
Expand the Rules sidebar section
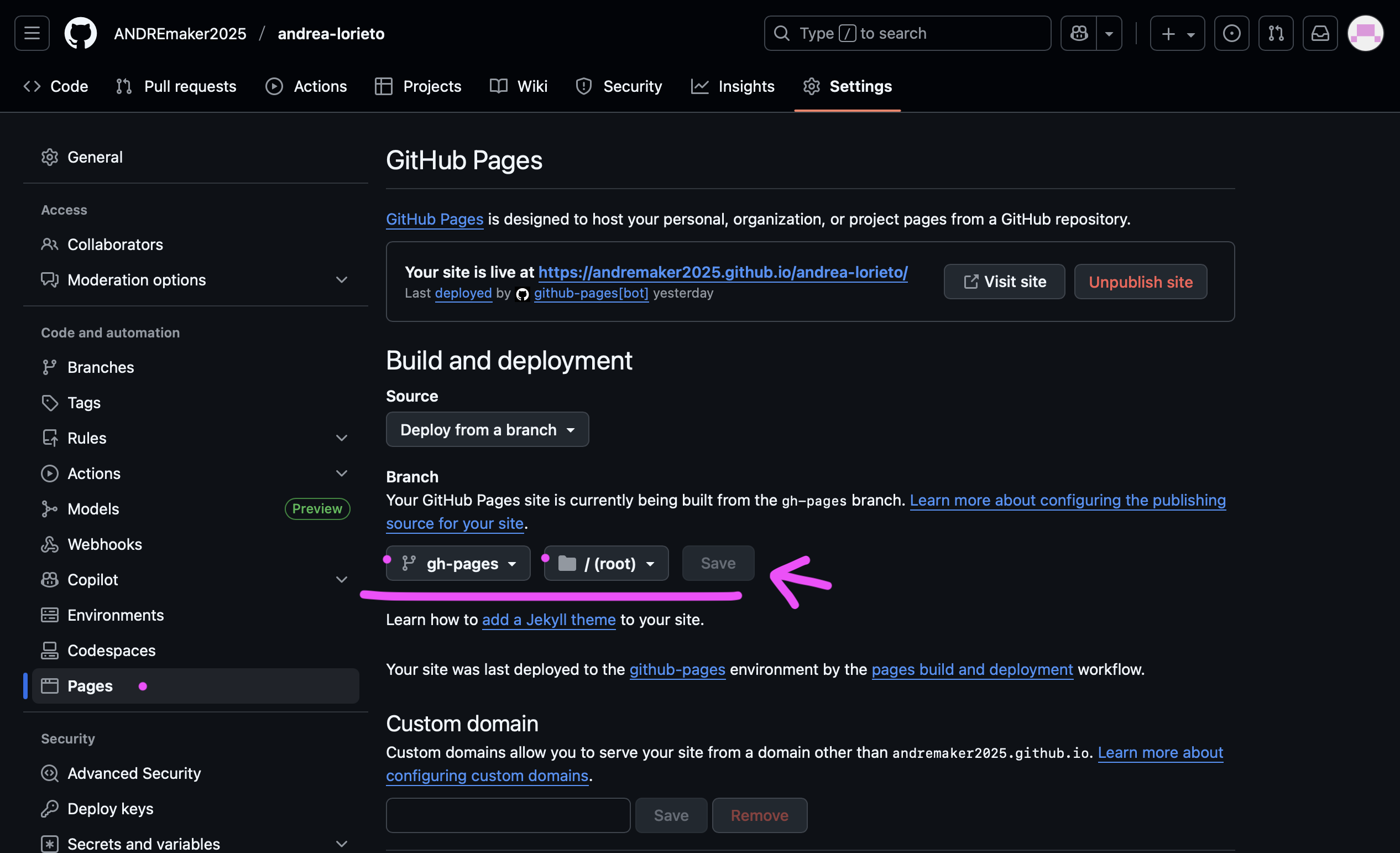pos(341,438)
